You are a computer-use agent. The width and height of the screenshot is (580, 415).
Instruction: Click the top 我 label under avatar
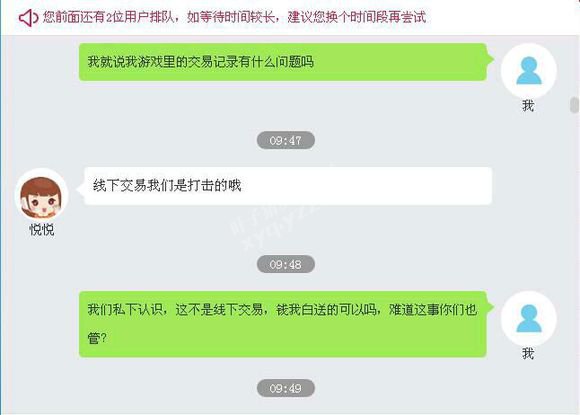point(528,106)
